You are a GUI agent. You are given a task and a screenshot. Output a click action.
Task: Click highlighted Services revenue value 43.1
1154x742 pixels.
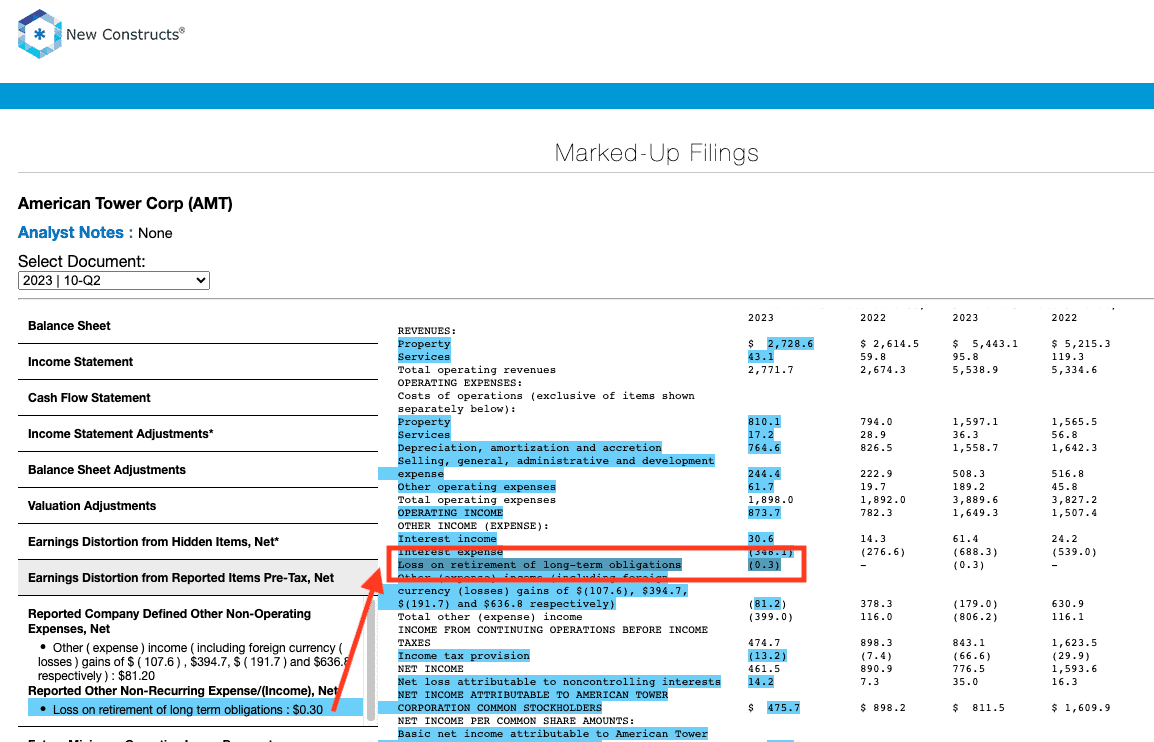point(761,357)
